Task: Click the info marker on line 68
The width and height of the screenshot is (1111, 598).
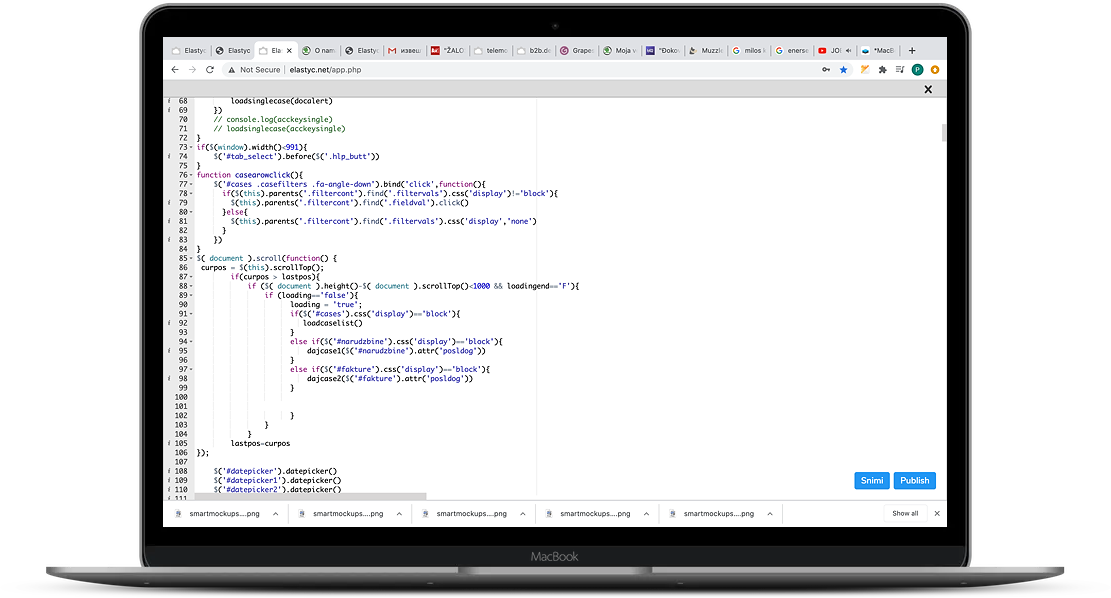Action: [x=169, y=101]
